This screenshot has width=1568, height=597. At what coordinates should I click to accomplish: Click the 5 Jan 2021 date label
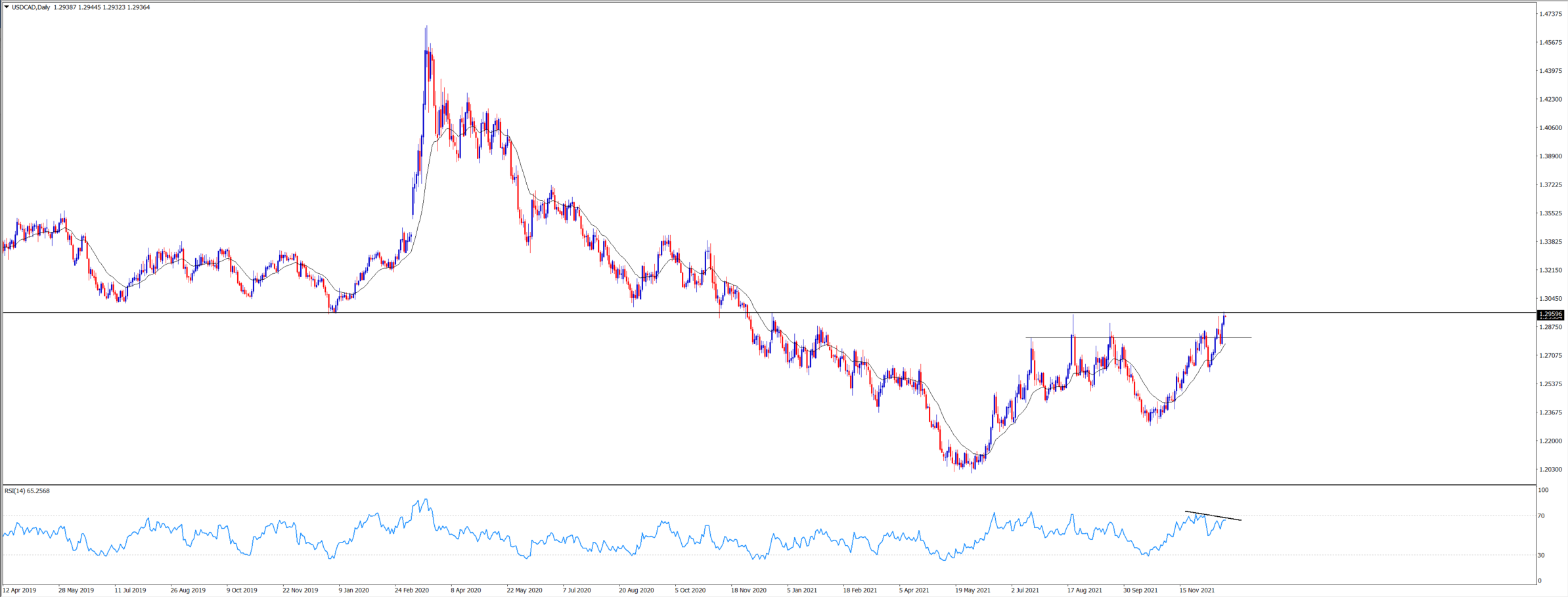click(x=802, y=590)
